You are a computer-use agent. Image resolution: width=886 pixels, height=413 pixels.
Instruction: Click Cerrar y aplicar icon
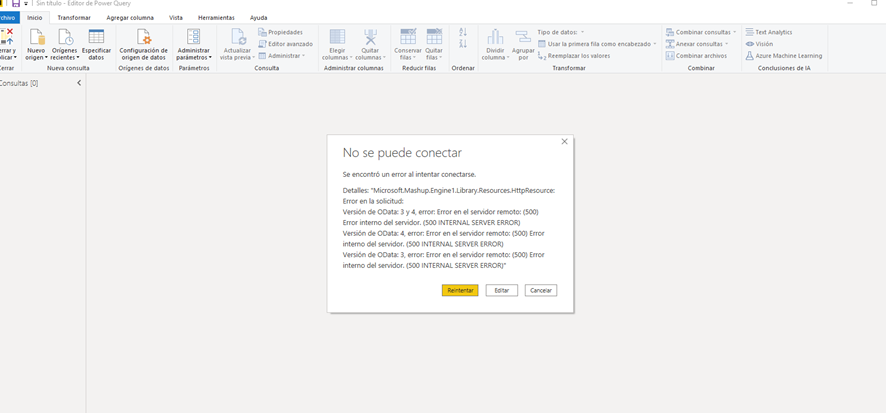pos(7,37)
